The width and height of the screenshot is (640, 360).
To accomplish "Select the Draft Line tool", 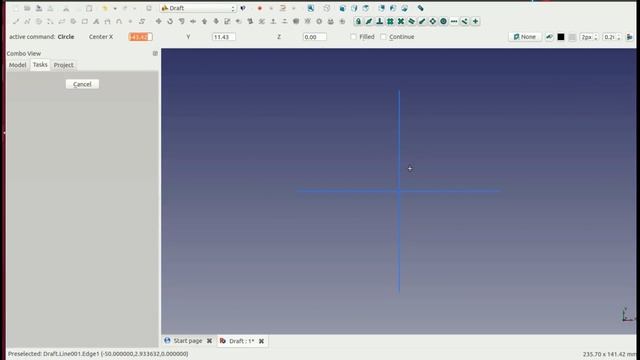I will point(16,21).
